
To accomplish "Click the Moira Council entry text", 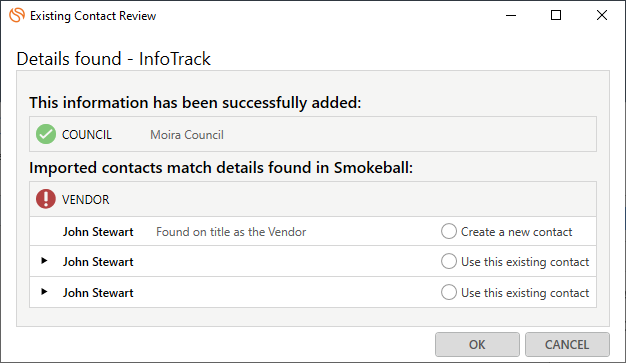I will tap(187, 135).
